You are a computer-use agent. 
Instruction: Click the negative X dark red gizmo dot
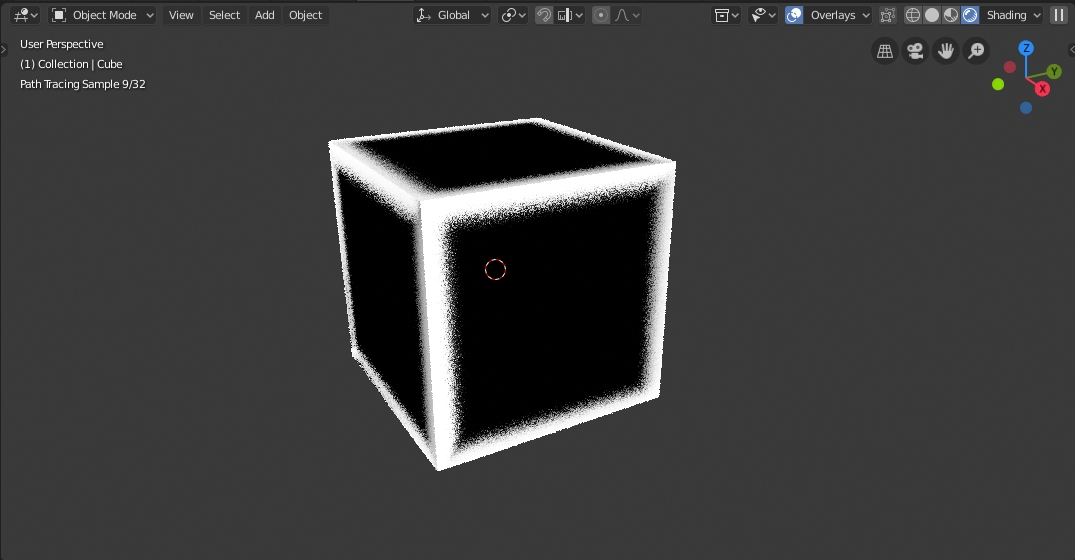(1010, 67)
